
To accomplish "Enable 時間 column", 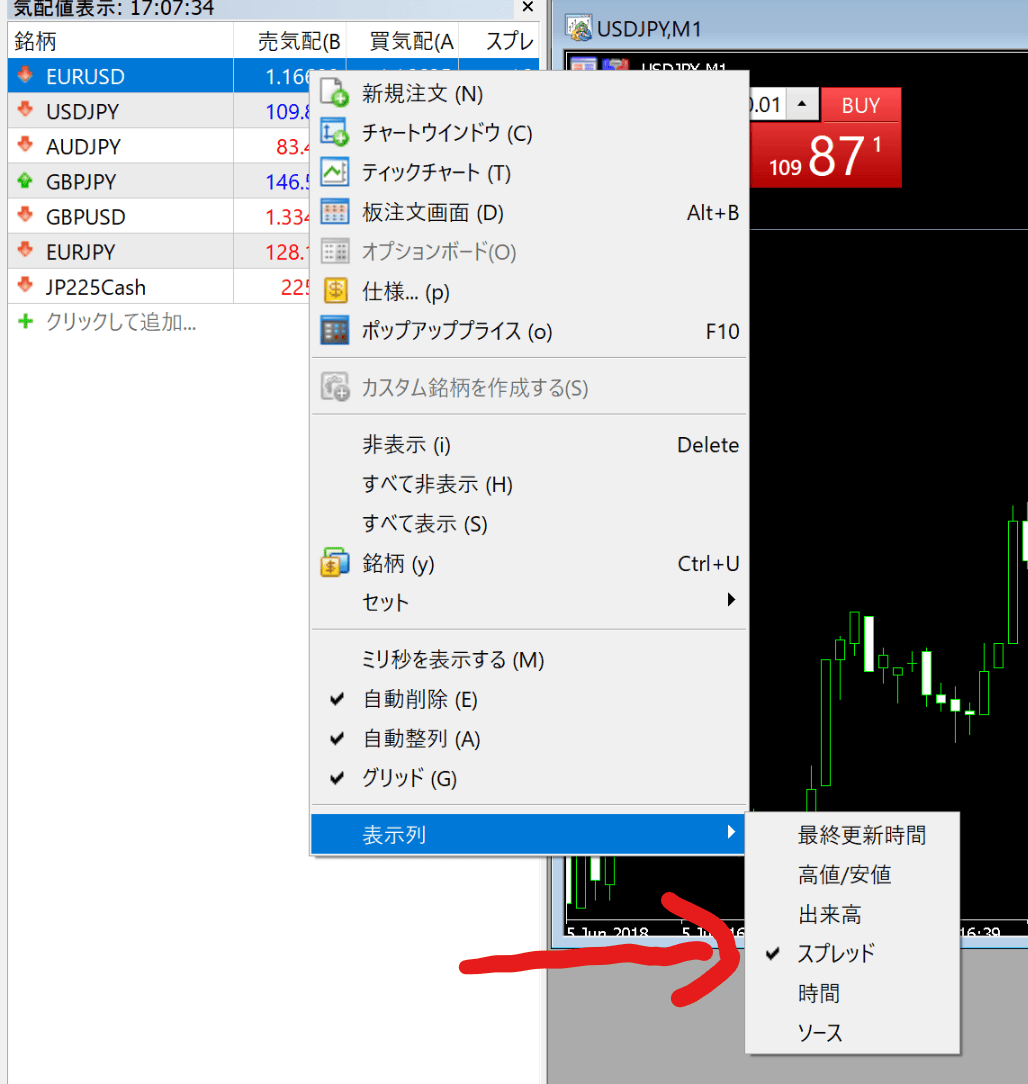I will click(852, 993).
